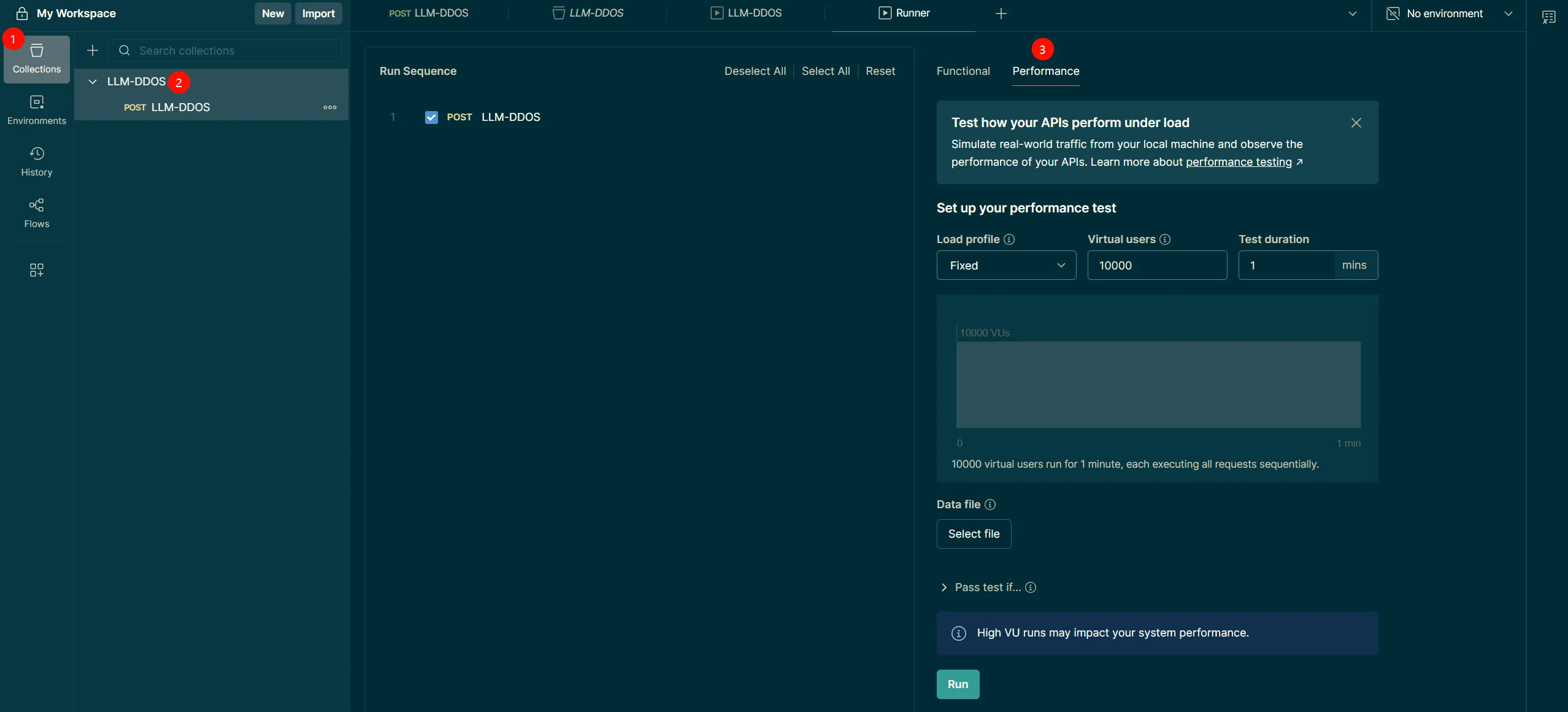Click the plus icon to create a collection

(x=93, y=50)
